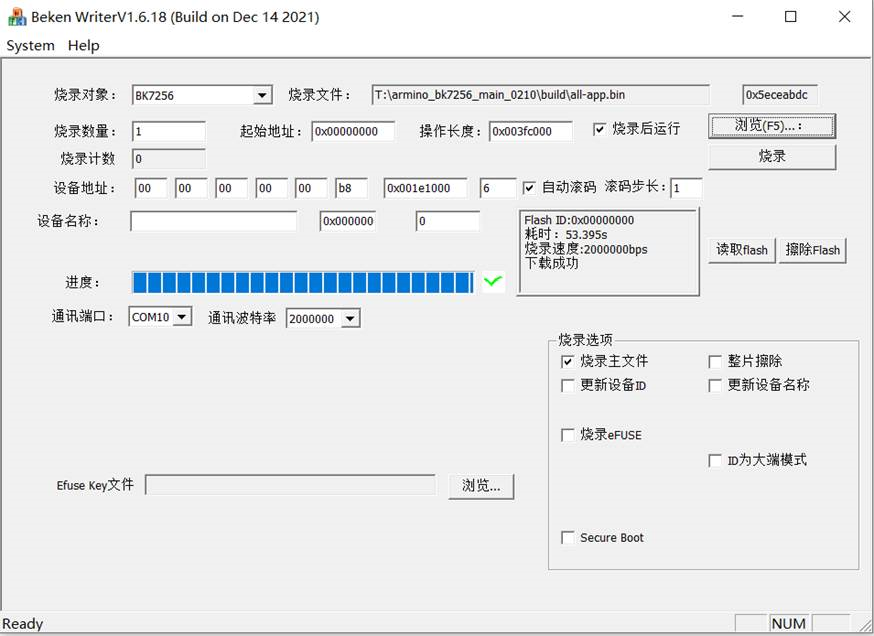Screen dimensions: 874x636
Task: Uncheck the 烧录后运行 checkbox
Action: (597, 130)
